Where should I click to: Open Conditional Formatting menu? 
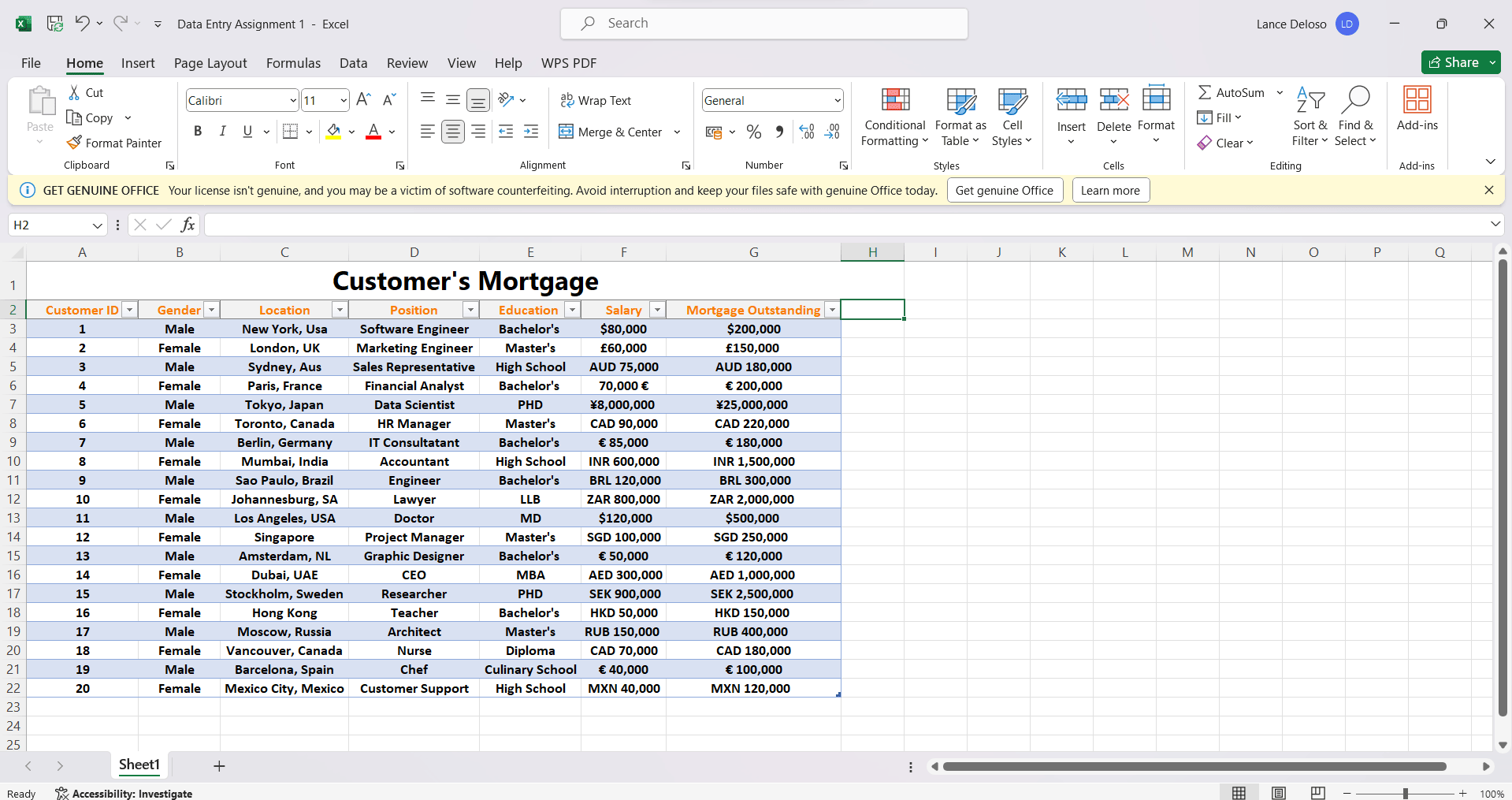point(895,117)
